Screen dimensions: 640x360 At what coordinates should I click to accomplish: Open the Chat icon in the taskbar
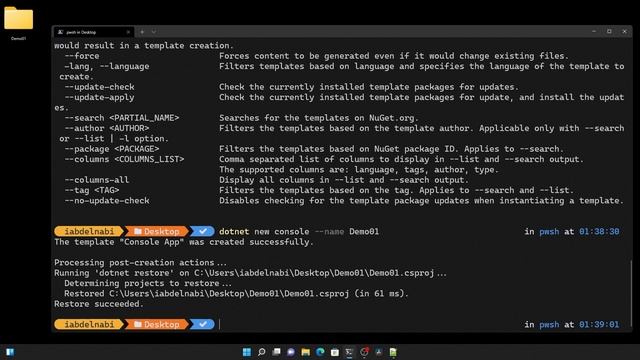coord(291,352)
